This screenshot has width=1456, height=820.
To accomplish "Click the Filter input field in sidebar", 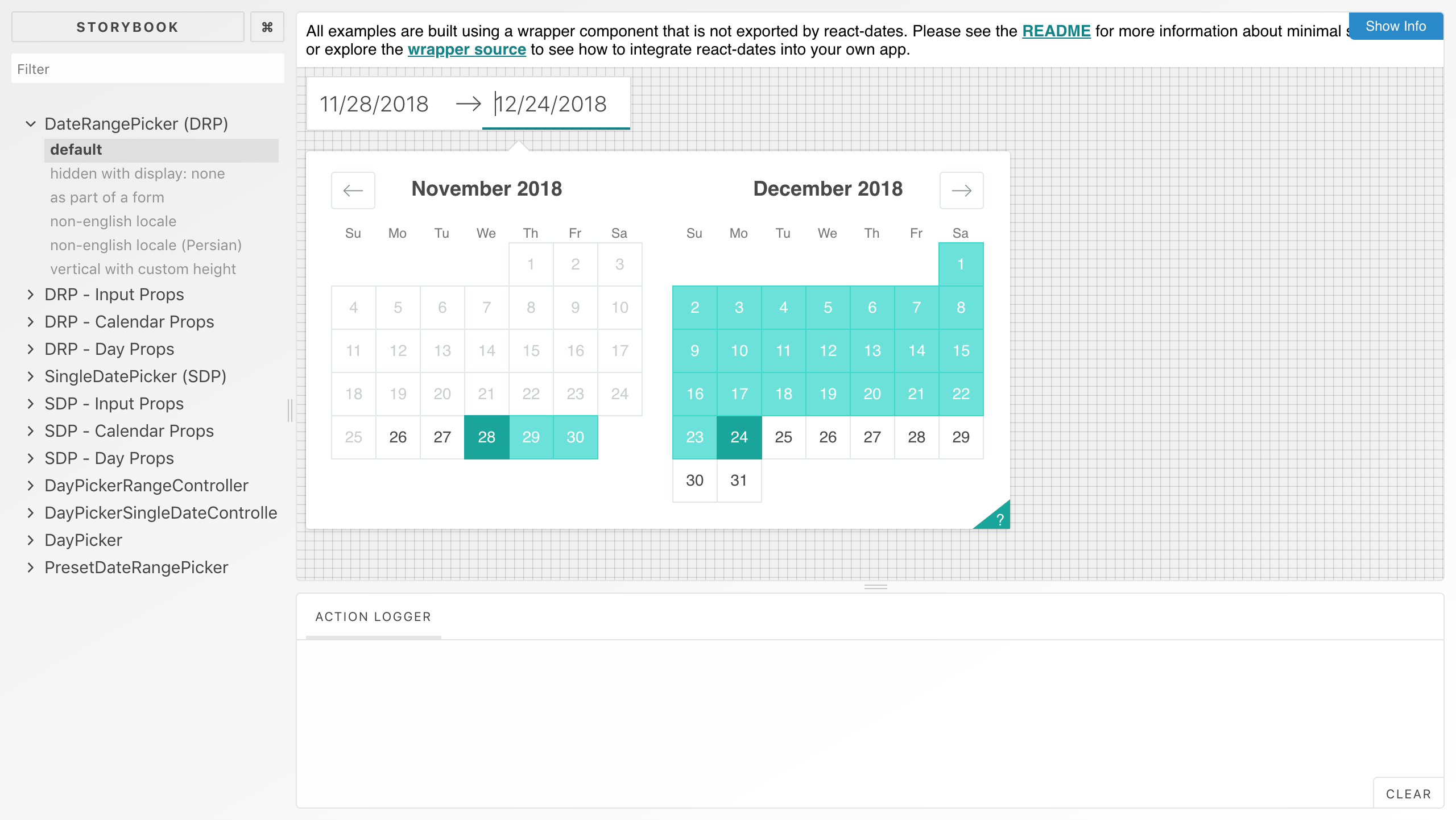I will coord(148,69).
